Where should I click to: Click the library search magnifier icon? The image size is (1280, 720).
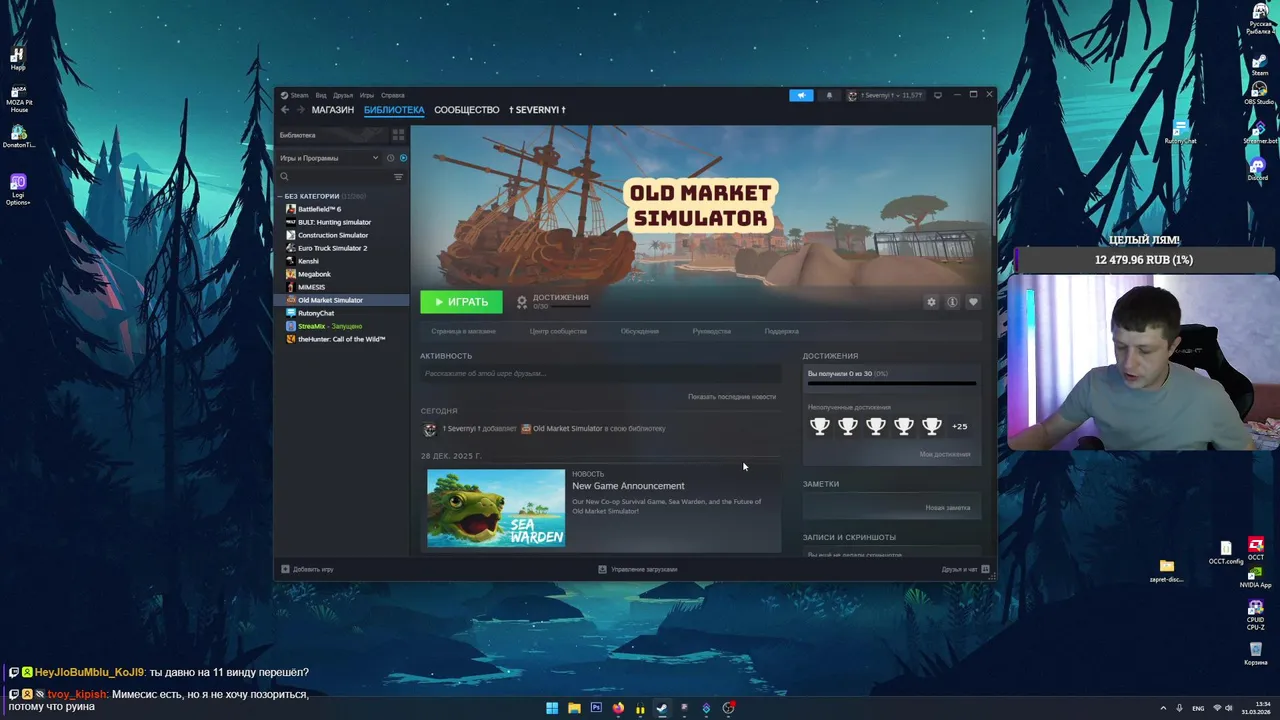(285, 177)
